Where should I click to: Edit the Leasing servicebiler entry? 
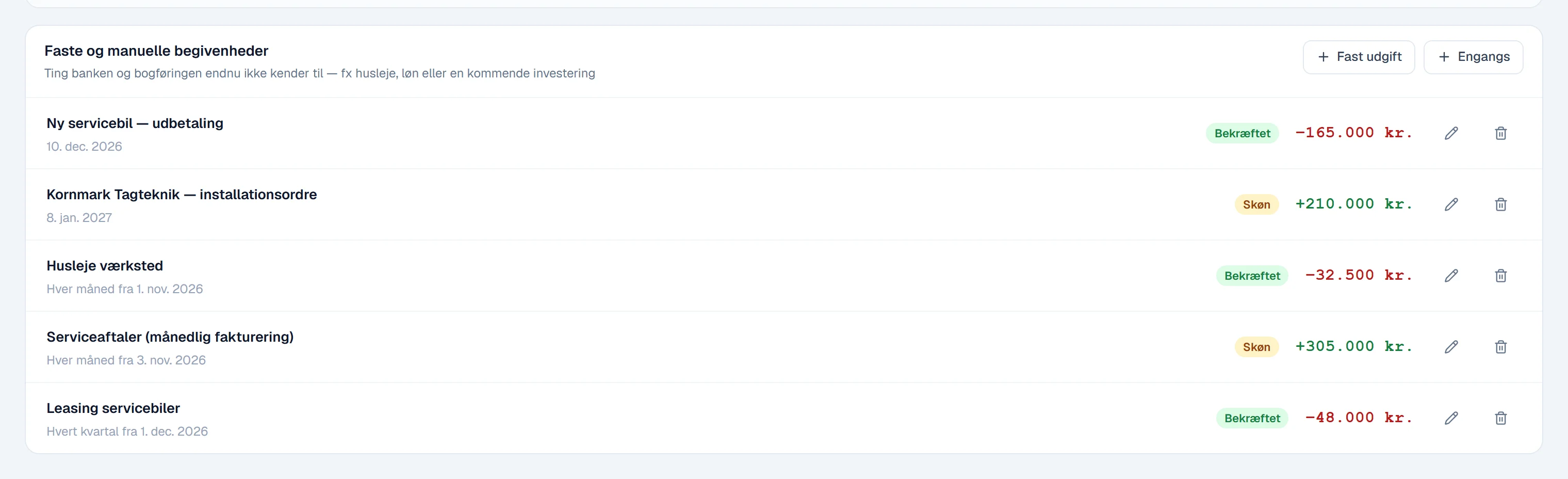tap(1451, 418)
